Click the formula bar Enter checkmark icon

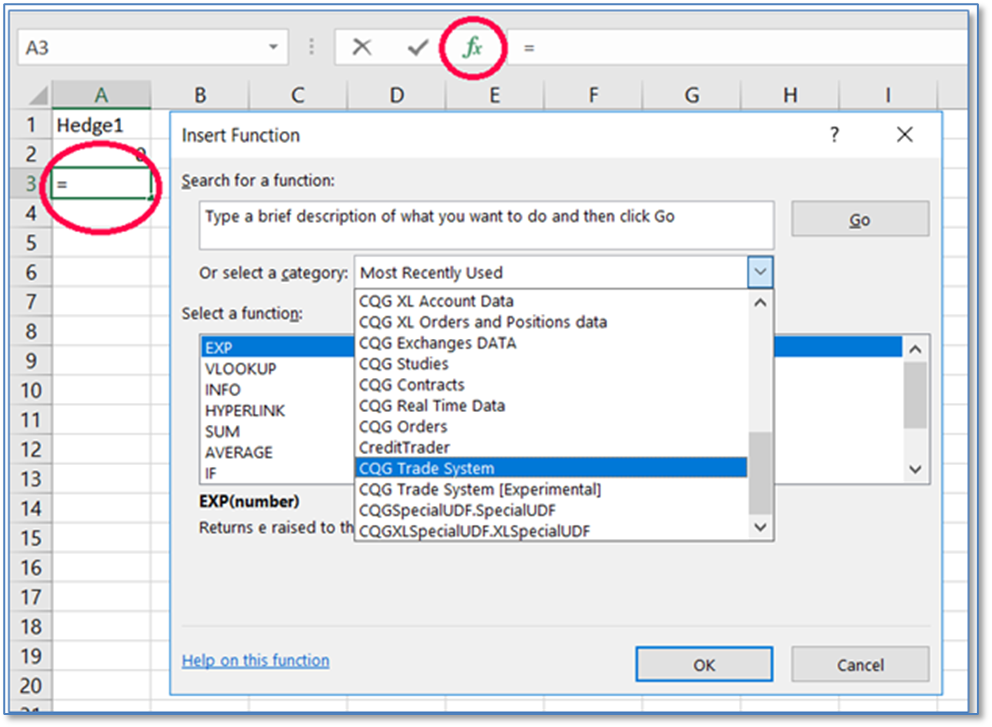pos(418,47)
